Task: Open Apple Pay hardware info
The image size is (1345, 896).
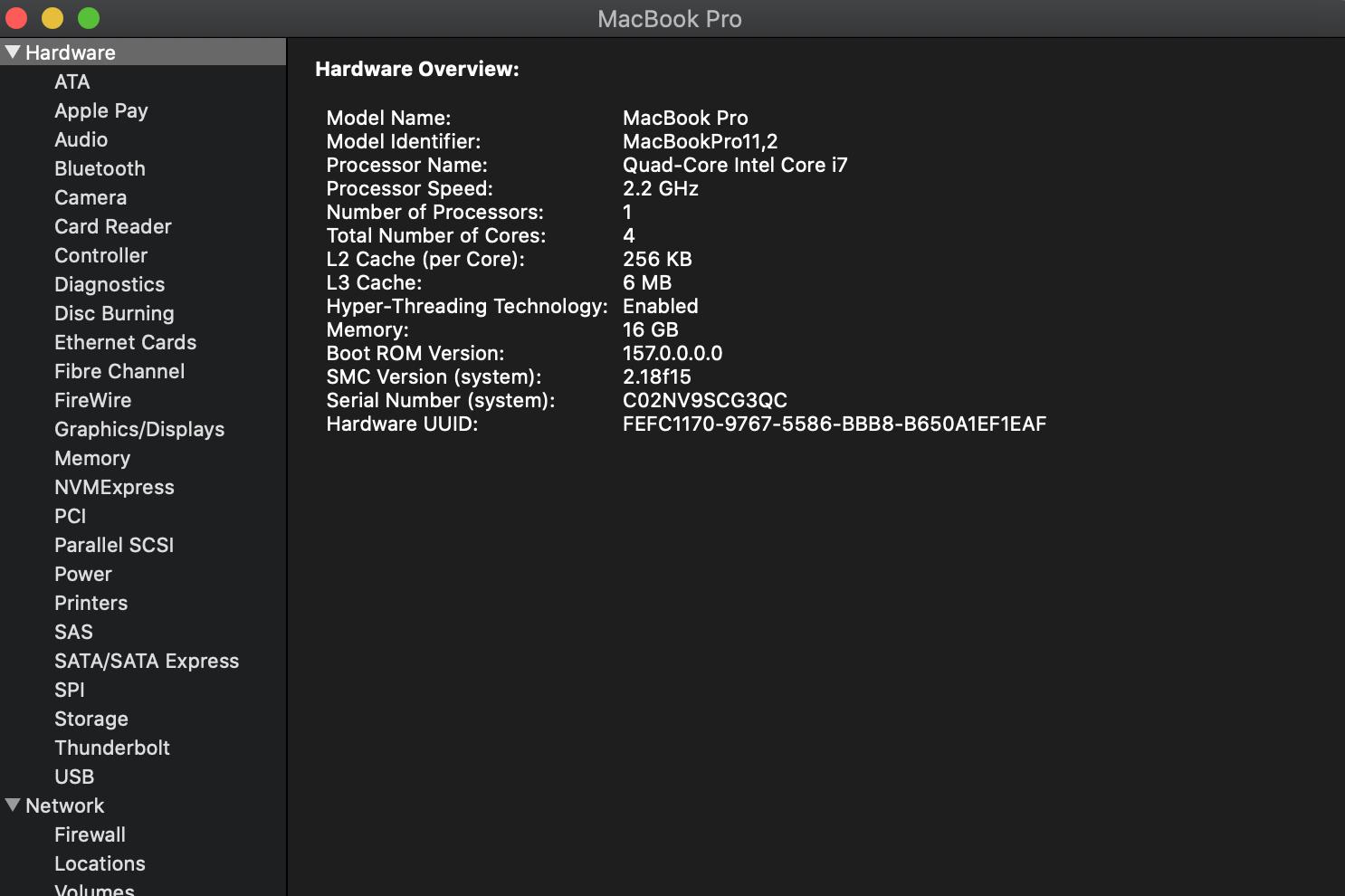Action: point(100,111)
